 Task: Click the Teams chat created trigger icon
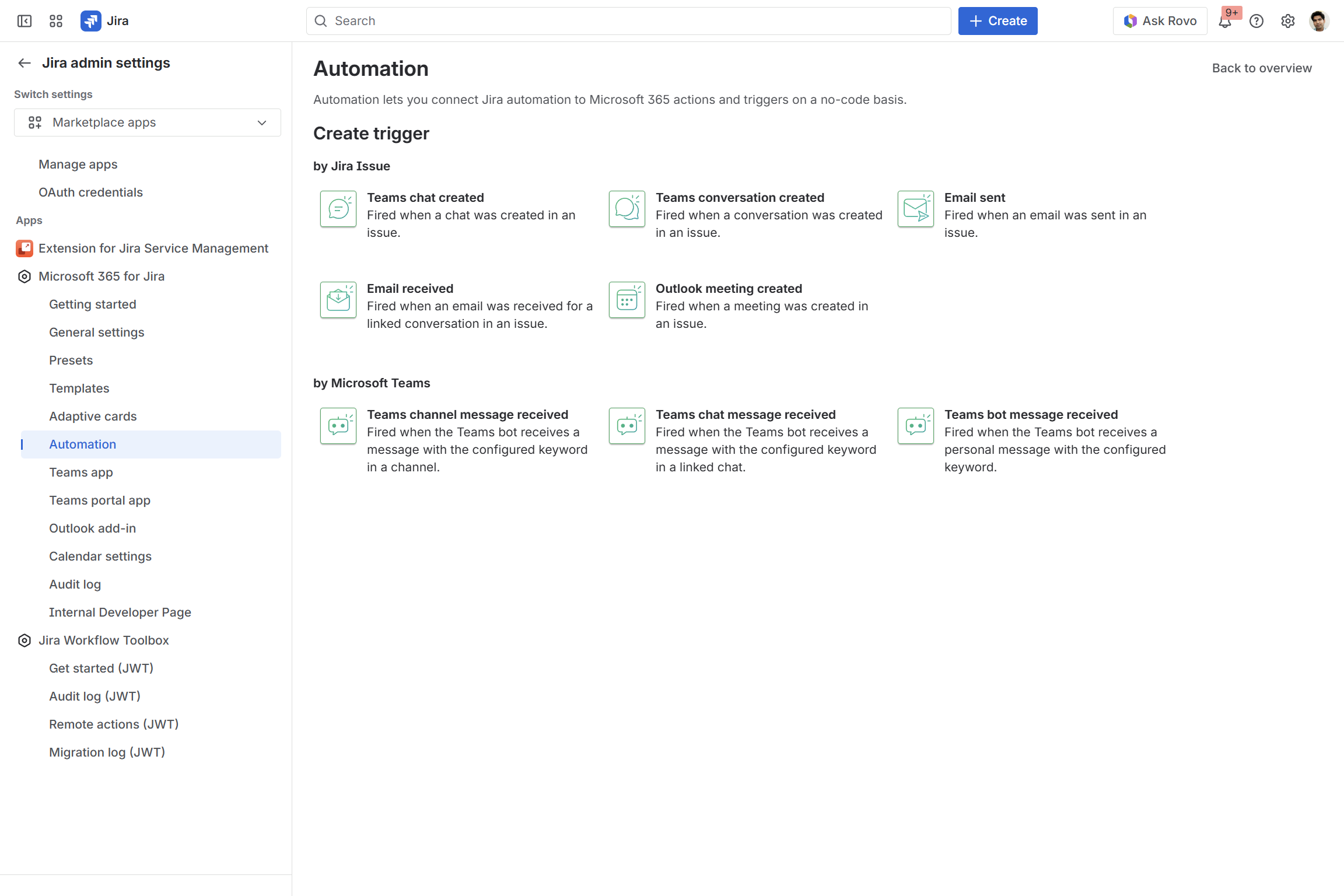tap(338, 209)
